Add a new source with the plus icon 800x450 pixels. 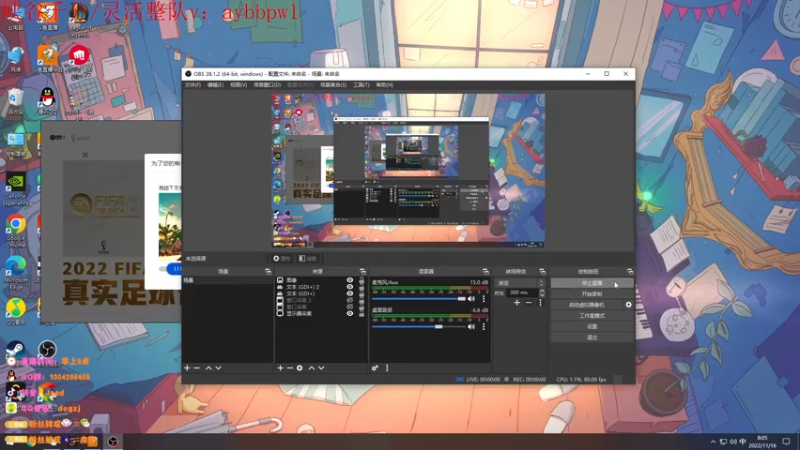tap(280, 368)
